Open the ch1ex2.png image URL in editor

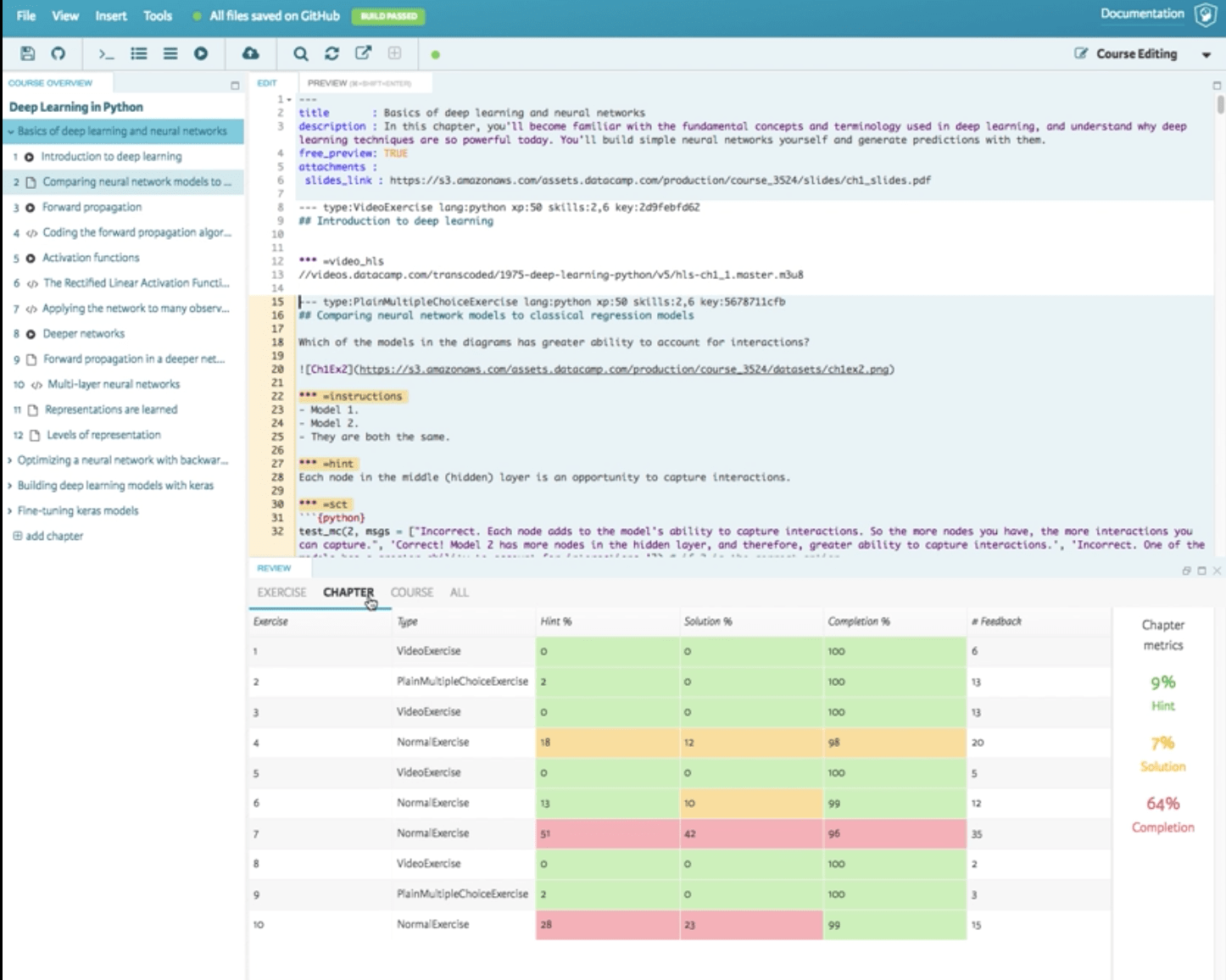pyautogui.click(x=625, y=370)
